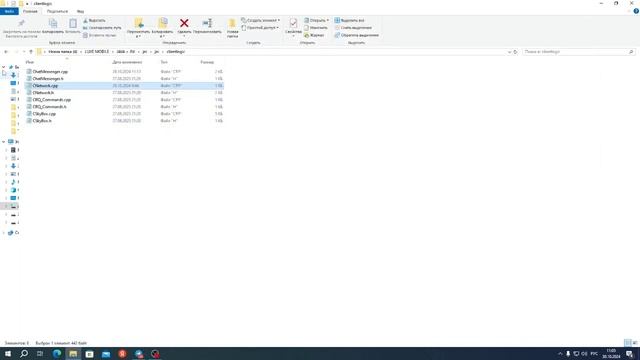Expand the Network tree node

click(4, 233)
